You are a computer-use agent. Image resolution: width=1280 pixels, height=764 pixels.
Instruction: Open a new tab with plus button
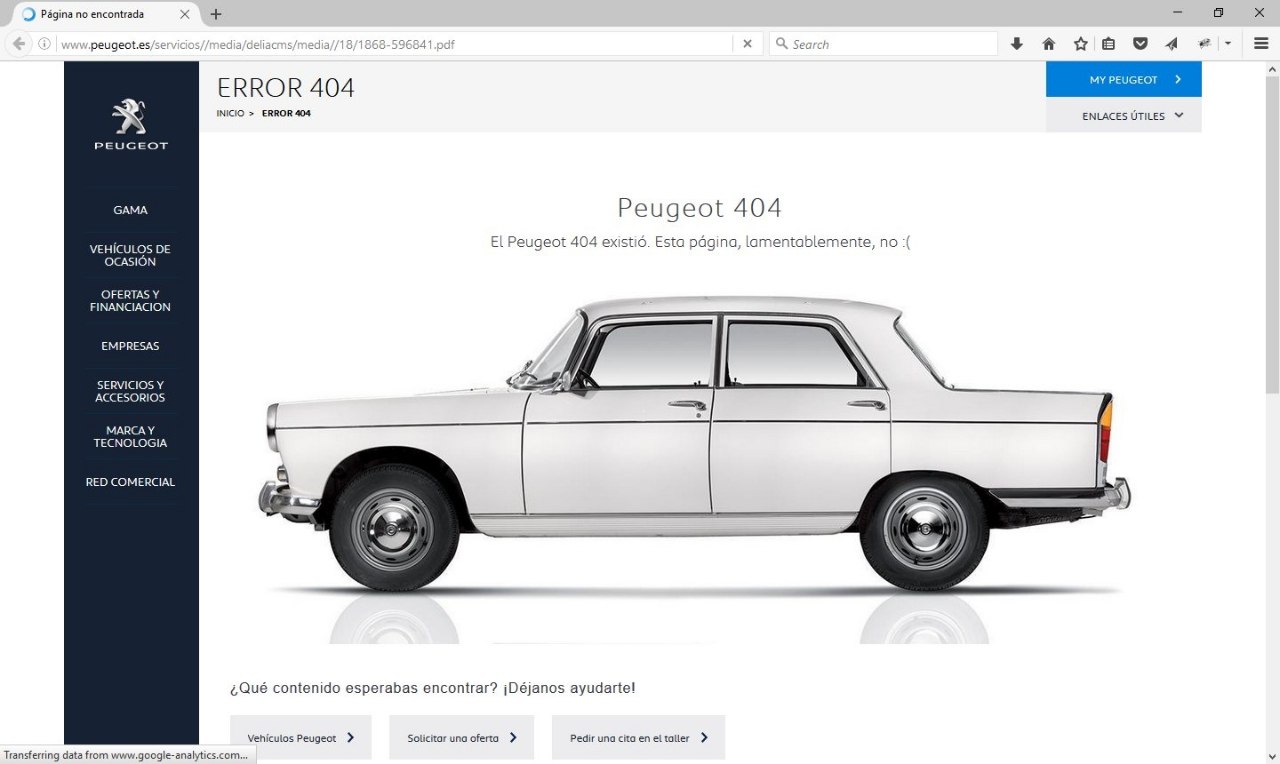point(216,14)
